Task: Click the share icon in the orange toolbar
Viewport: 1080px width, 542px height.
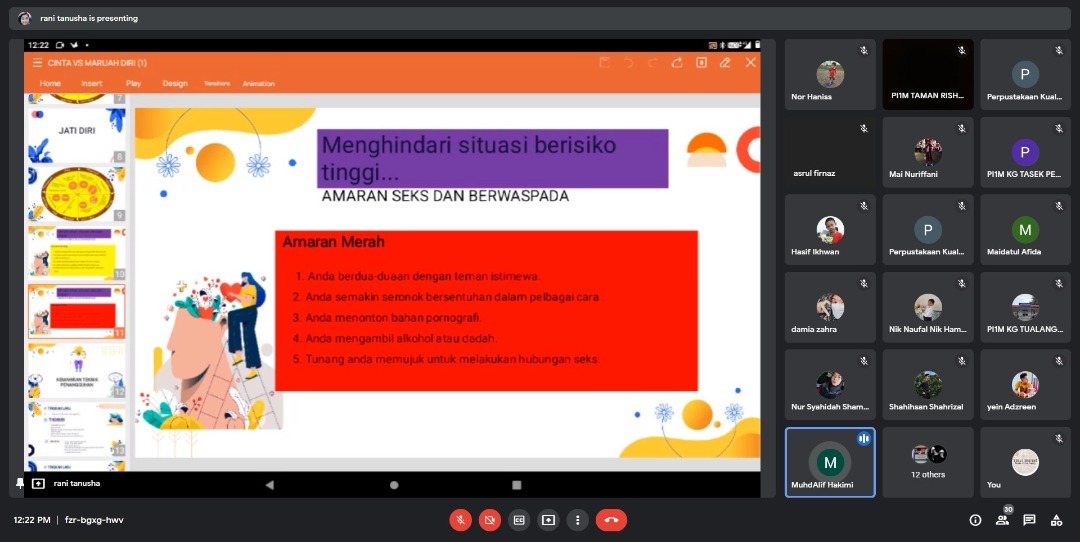Action: (x=677, y=63)
